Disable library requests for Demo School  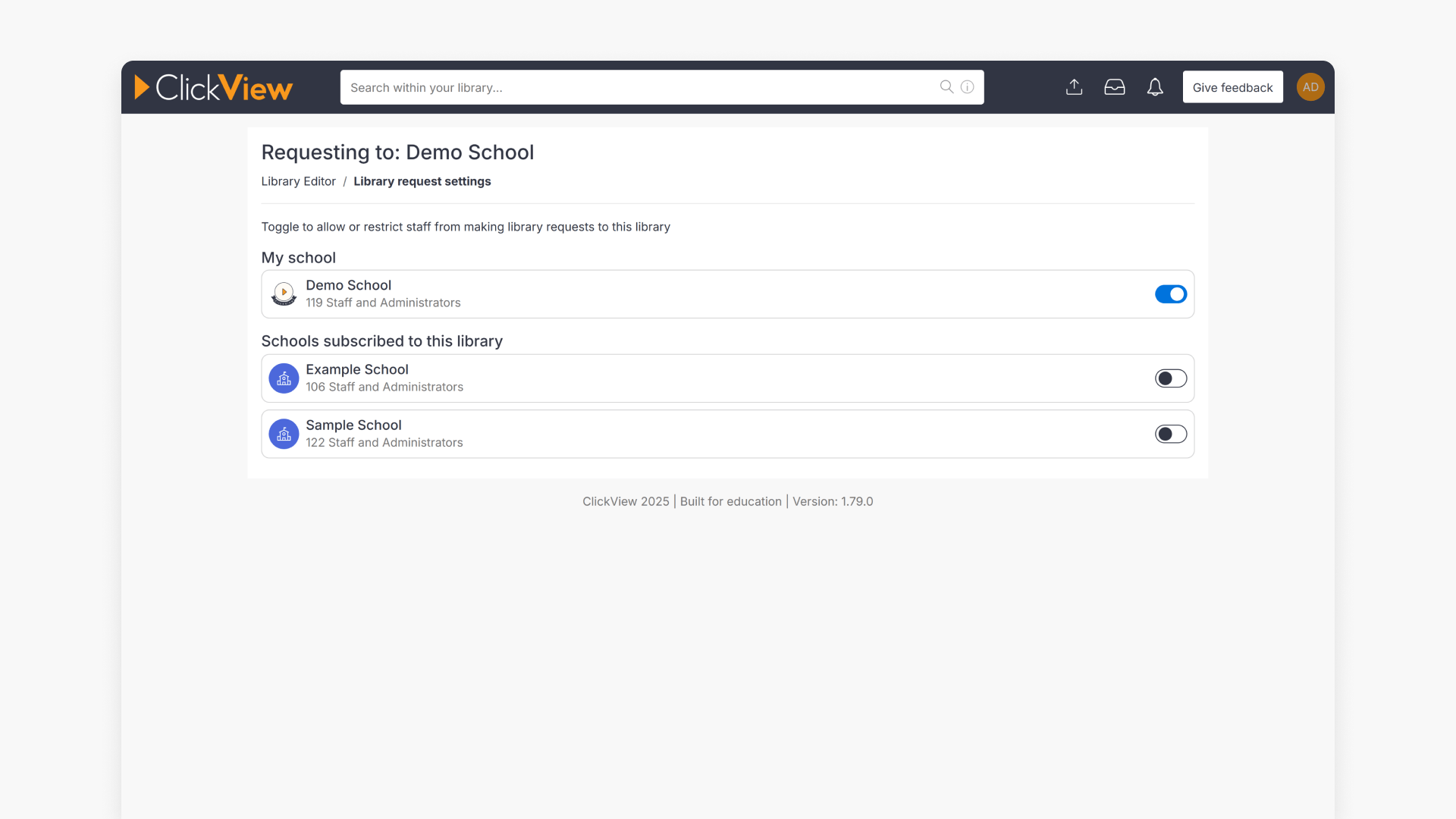click(x=1170, y=294)
